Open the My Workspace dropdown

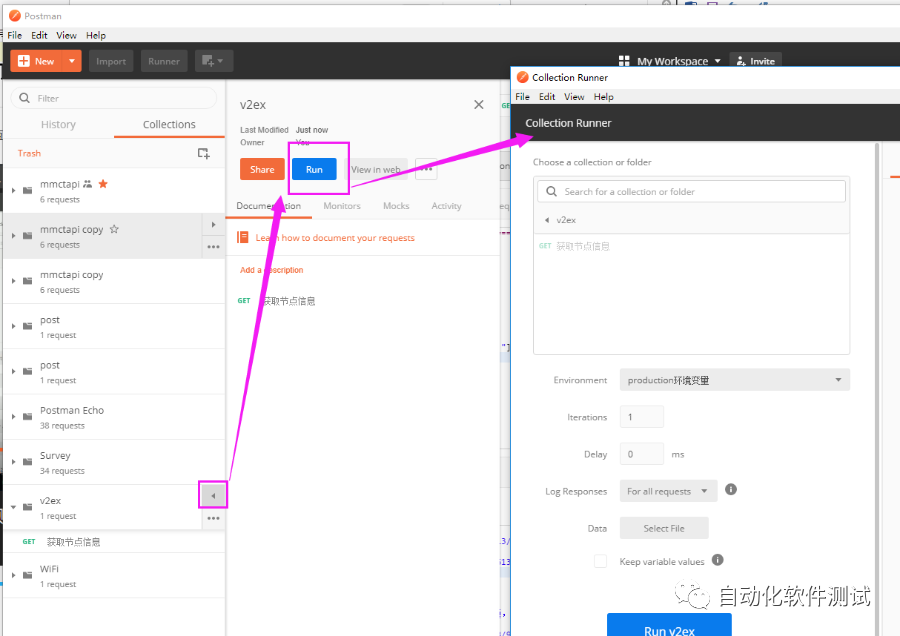tap(669, 61)
